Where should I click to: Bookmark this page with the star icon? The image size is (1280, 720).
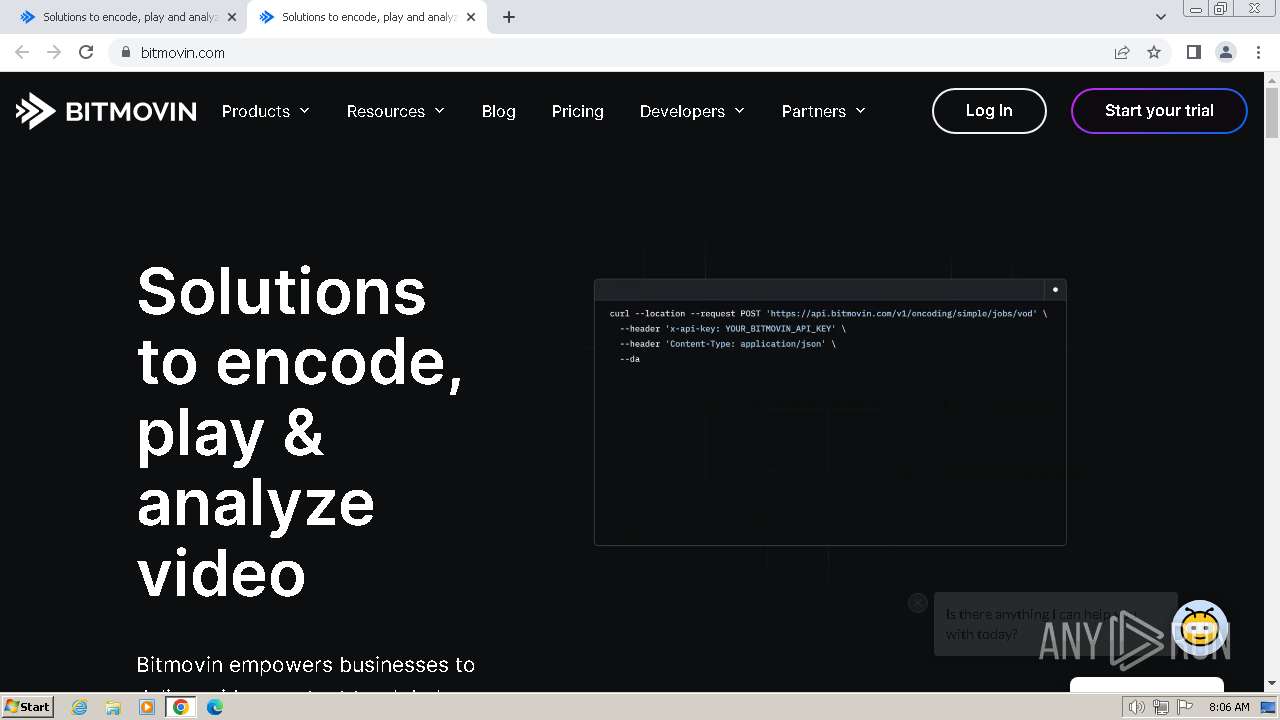pyautogui.click(x=1154, y=52)
